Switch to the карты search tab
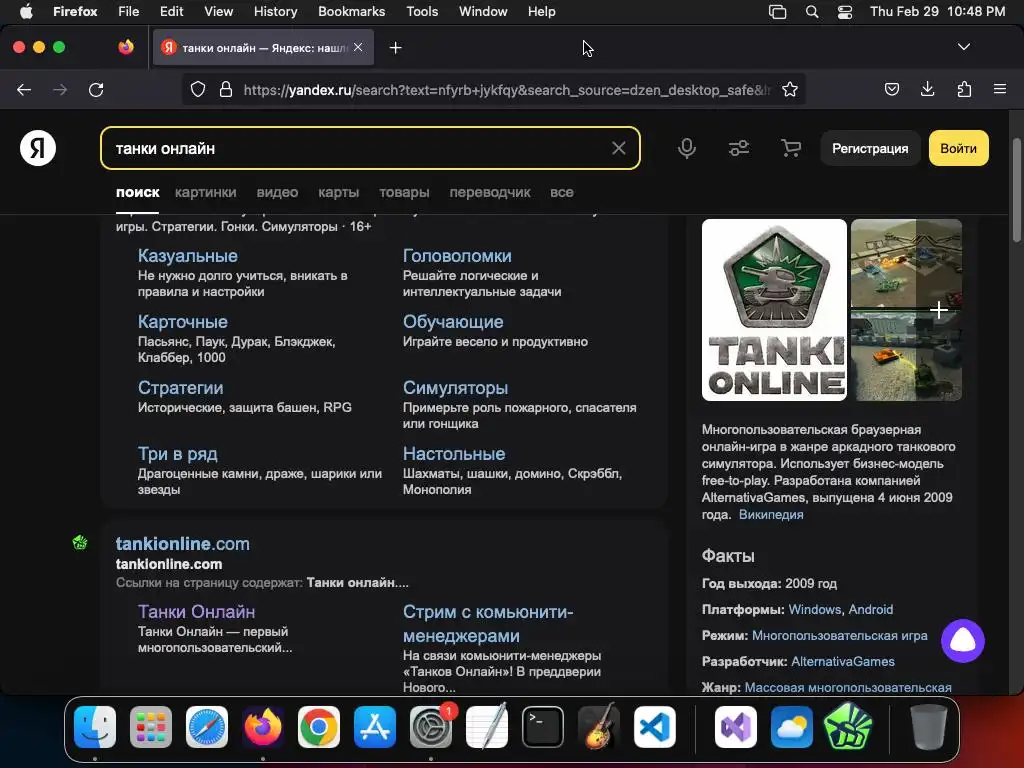The width and height of the screenshot is (1024, 768). (x=338, y=192)
